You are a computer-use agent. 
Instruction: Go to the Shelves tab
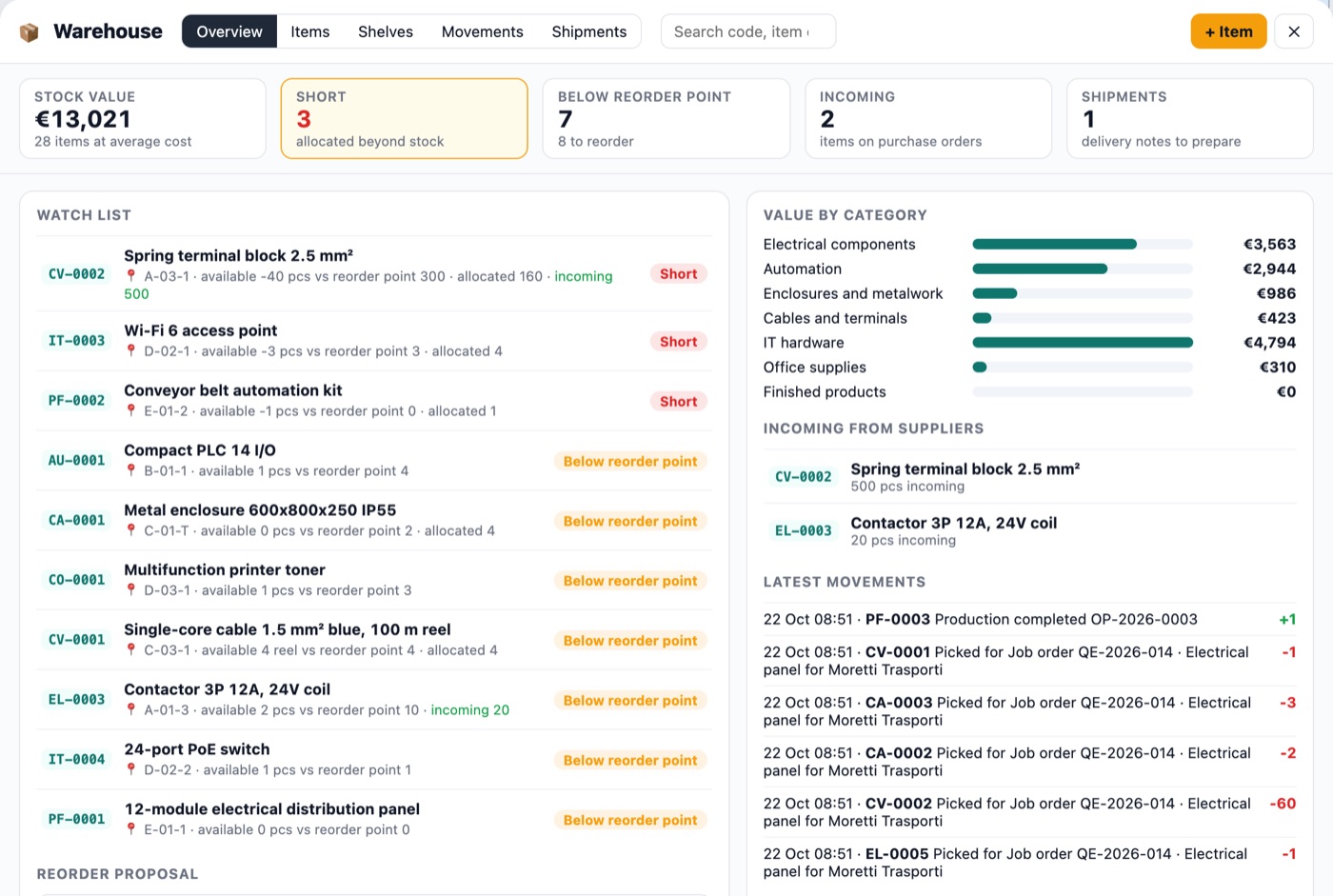point(386,31)
